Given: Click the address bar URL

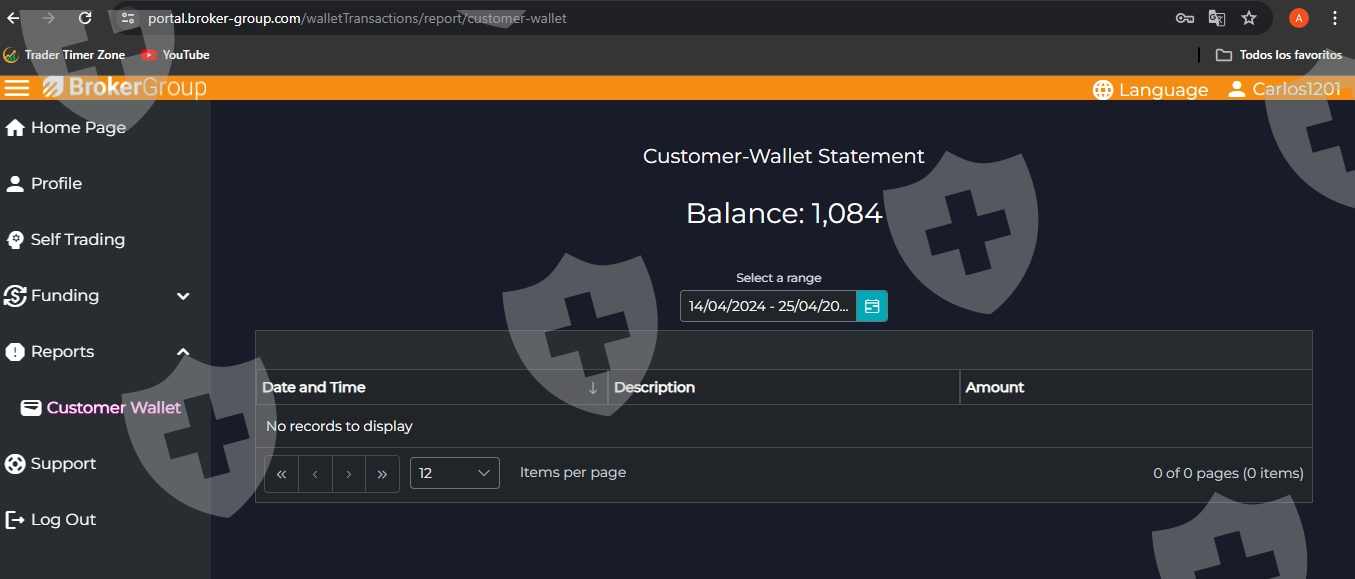Looking at the screenshot, I should [357, 18].
